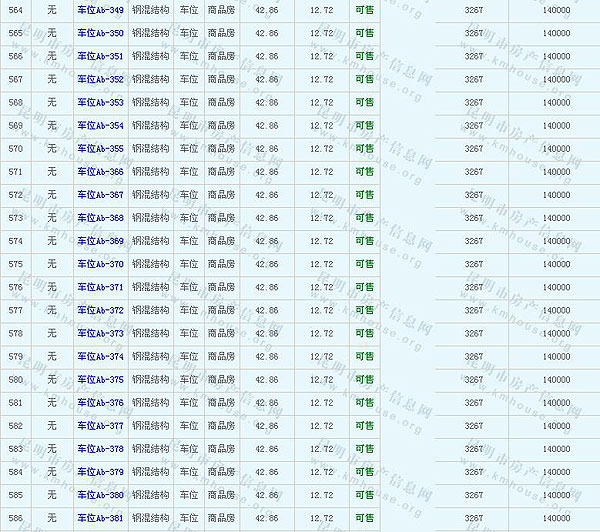Click 可售 status in row 573
The width and height of the screenshot is (600, 532).
pyautogui.click(x=365, y=218)
